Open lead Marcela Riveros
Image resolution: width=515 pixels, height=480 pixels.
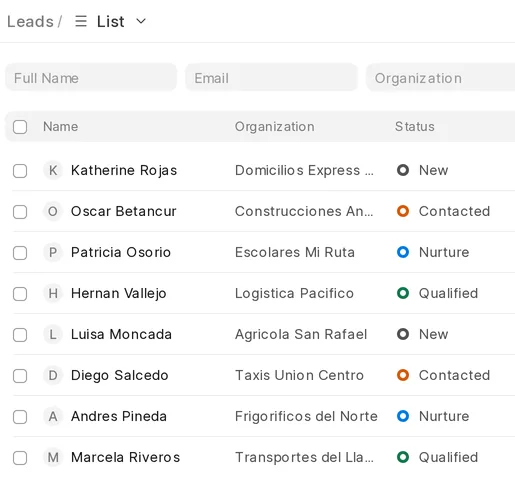[x=126, y=457]
